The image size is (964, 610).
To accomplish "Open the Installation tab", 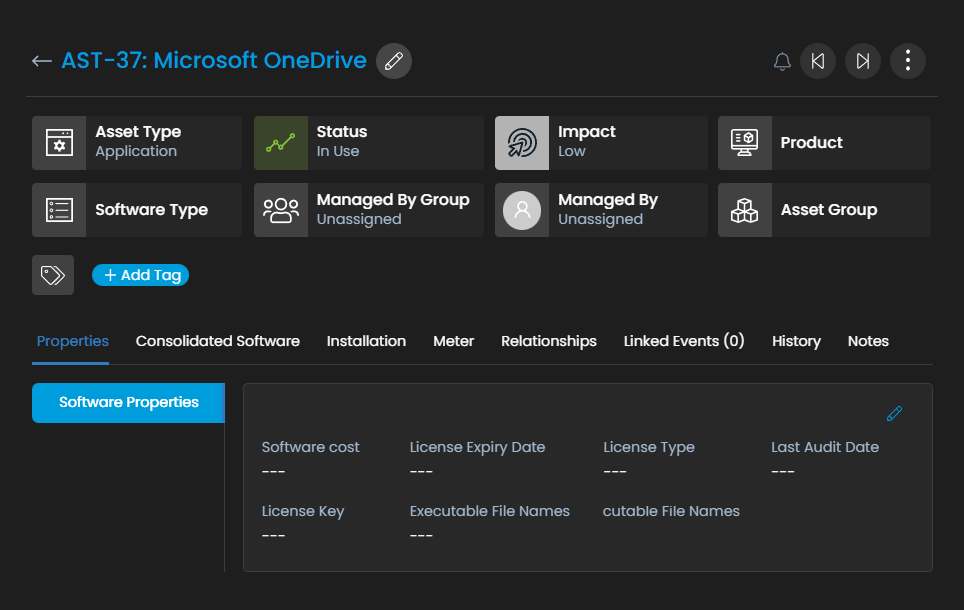I will [366, 341].
